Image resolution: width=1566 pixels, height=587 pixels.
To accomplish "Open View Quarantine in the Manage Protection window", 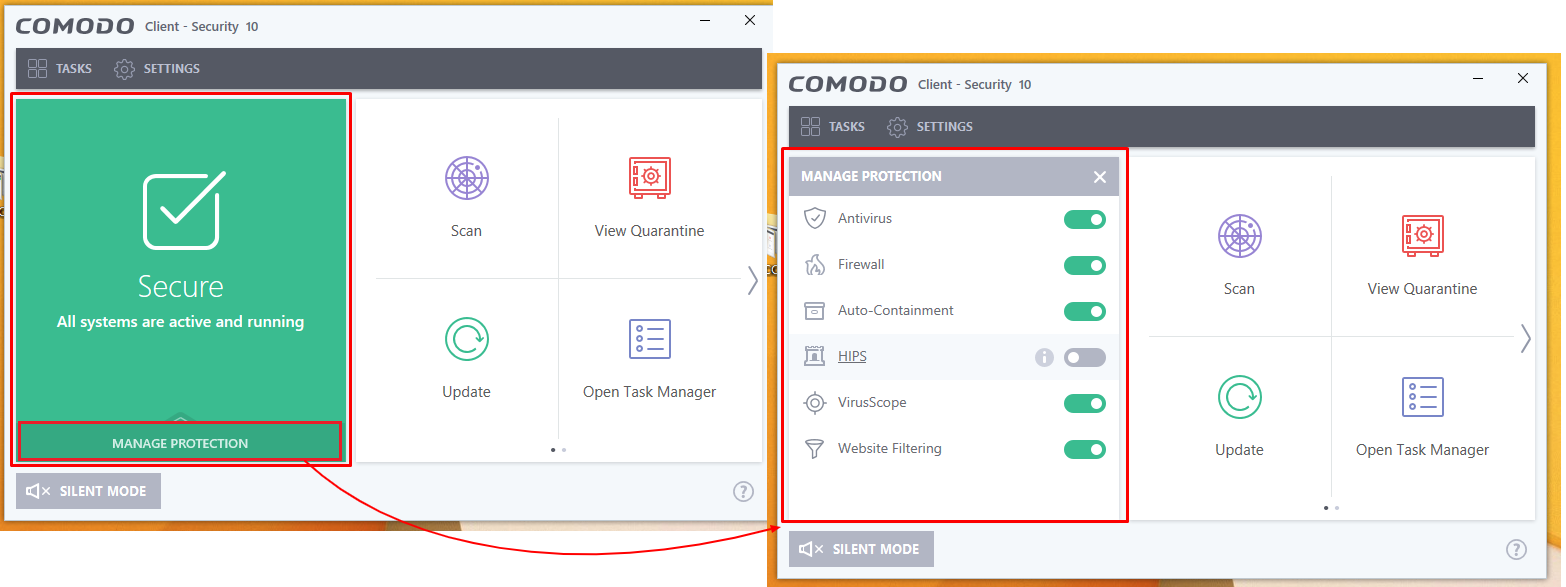I will point(1423,254).
